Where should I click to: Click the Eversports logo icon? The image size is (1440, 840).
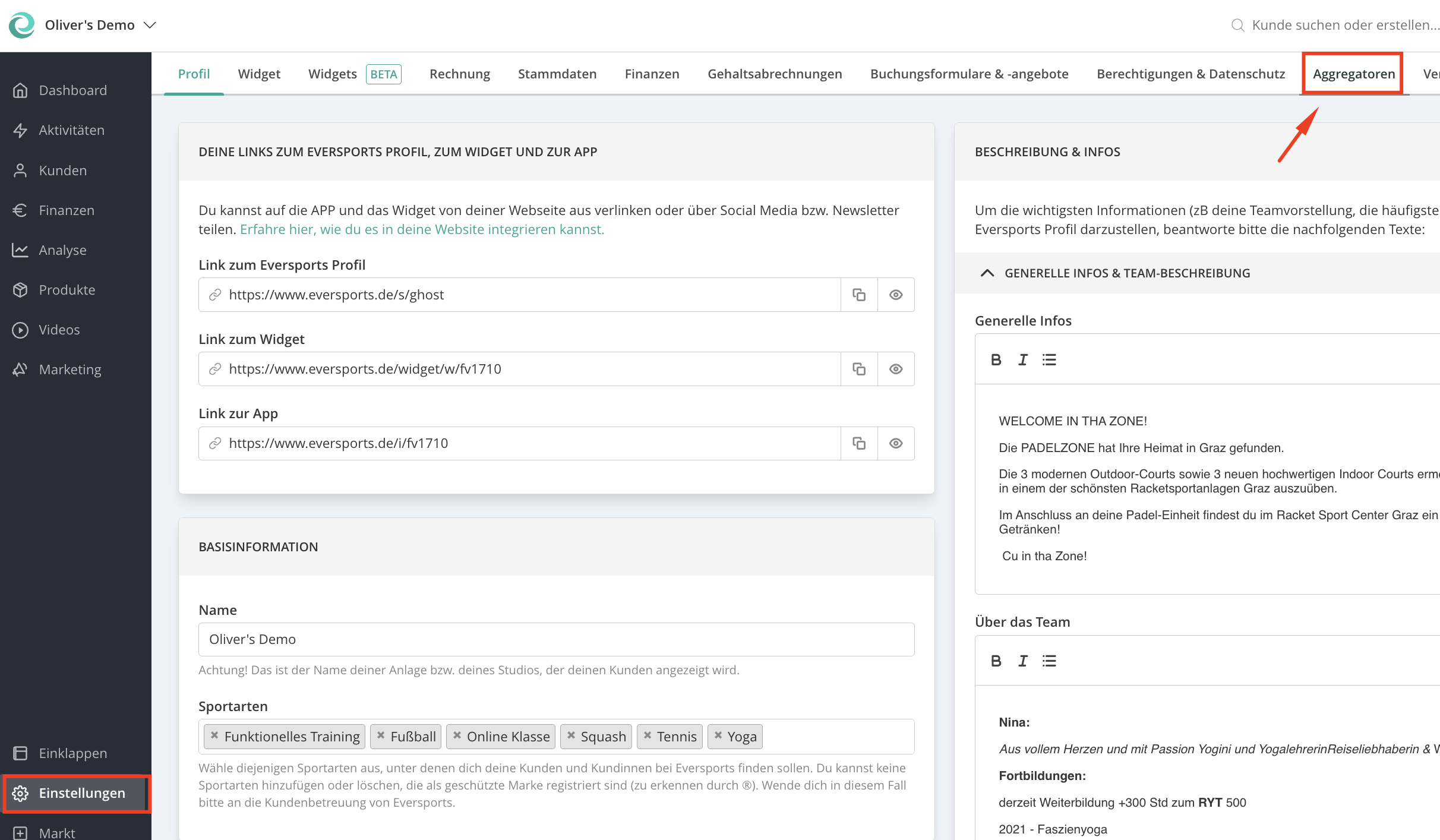(22, 25)
